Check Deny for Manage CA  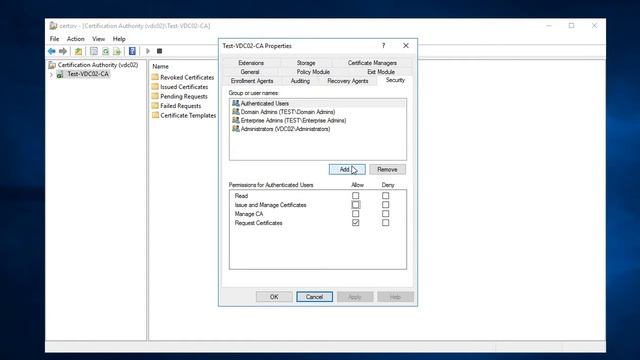(x=385, y=213)
